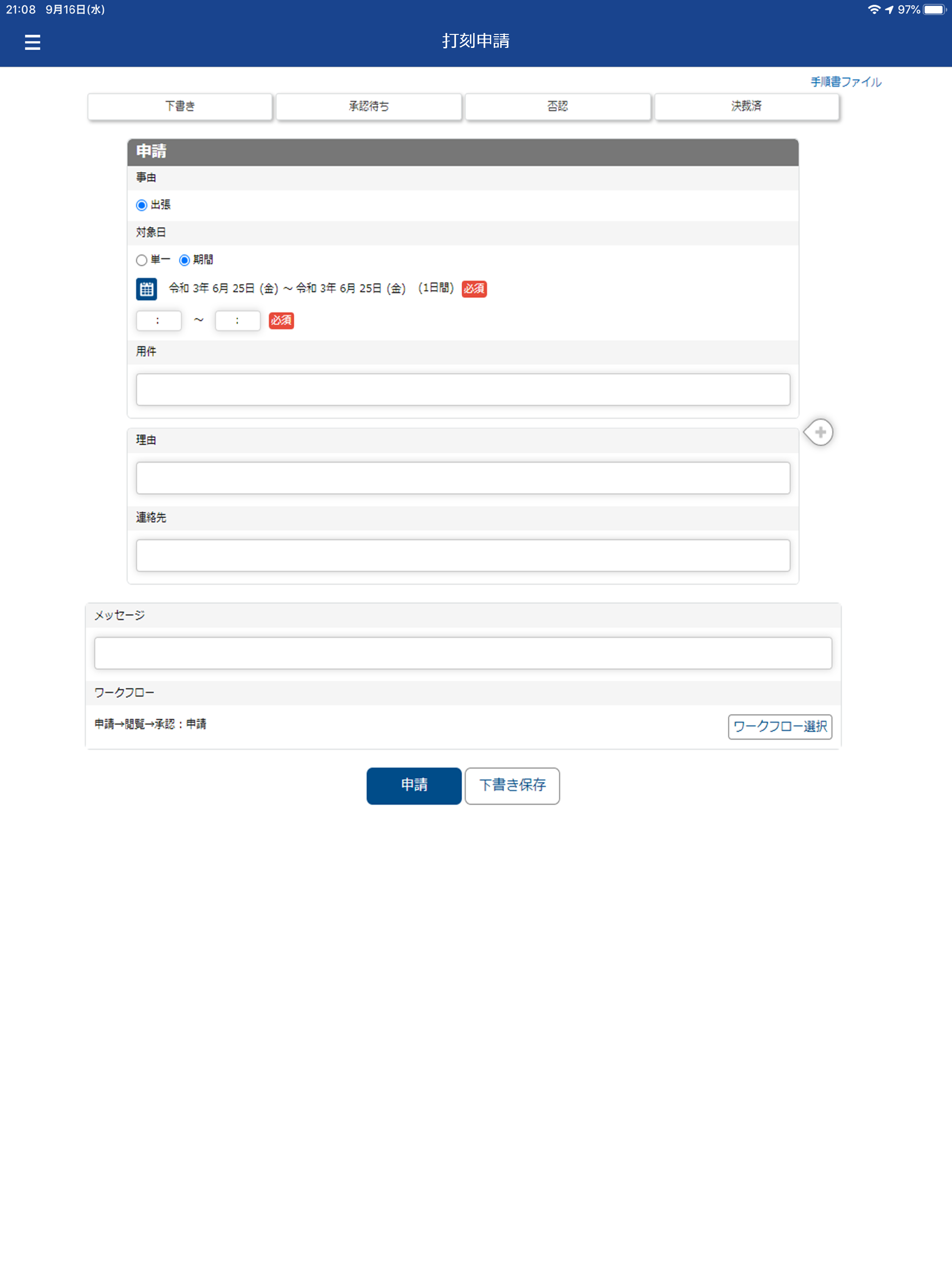
Task: Click the start time input field
Action: (x=159, y=320)
